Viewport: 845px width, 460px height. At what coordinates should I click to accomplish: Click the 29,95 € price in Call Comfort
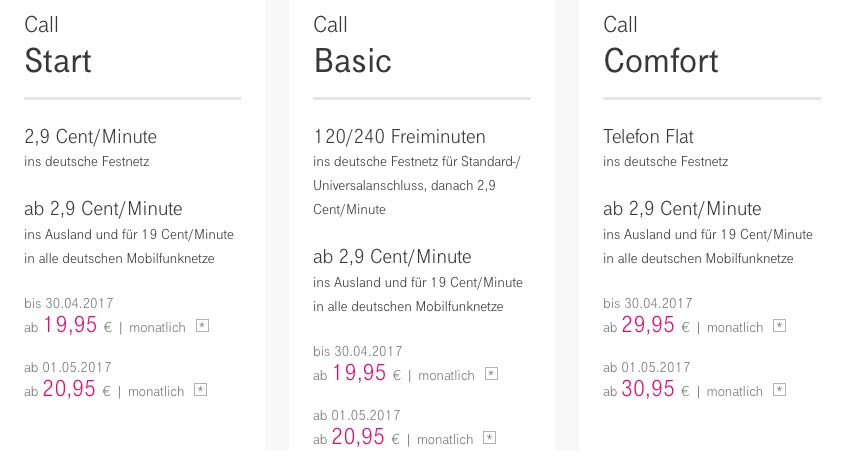649,326
